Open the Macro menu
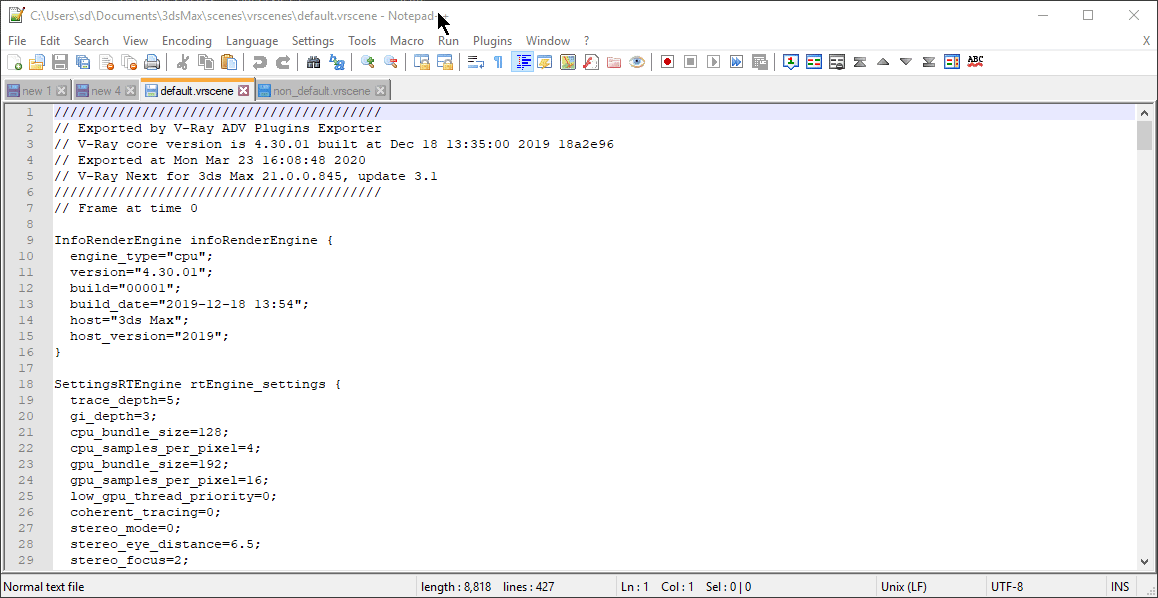 click(407, 41)
